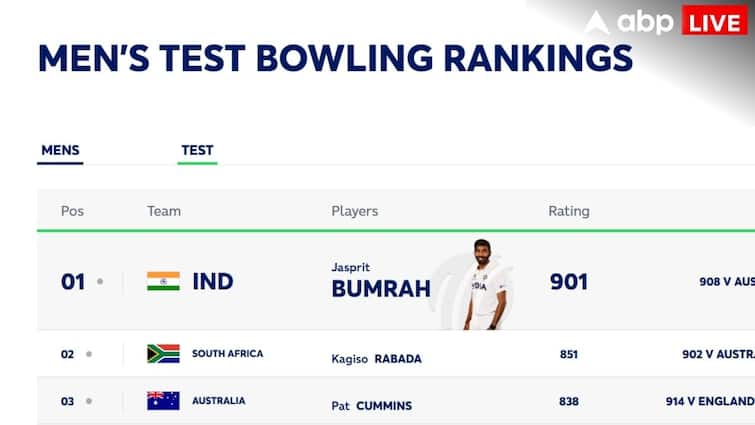Open Kagiso Rabada's player profile
The width and height of the screenshot is (755, 425).
376,358
